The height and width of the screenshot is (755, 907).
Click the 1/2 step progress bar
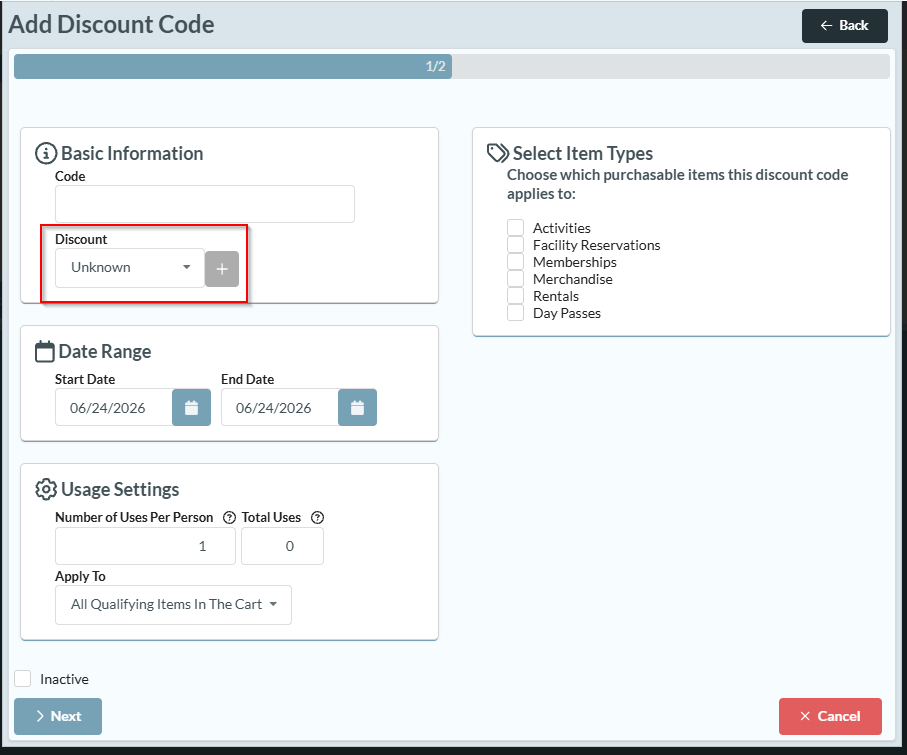tap(452, 67)
